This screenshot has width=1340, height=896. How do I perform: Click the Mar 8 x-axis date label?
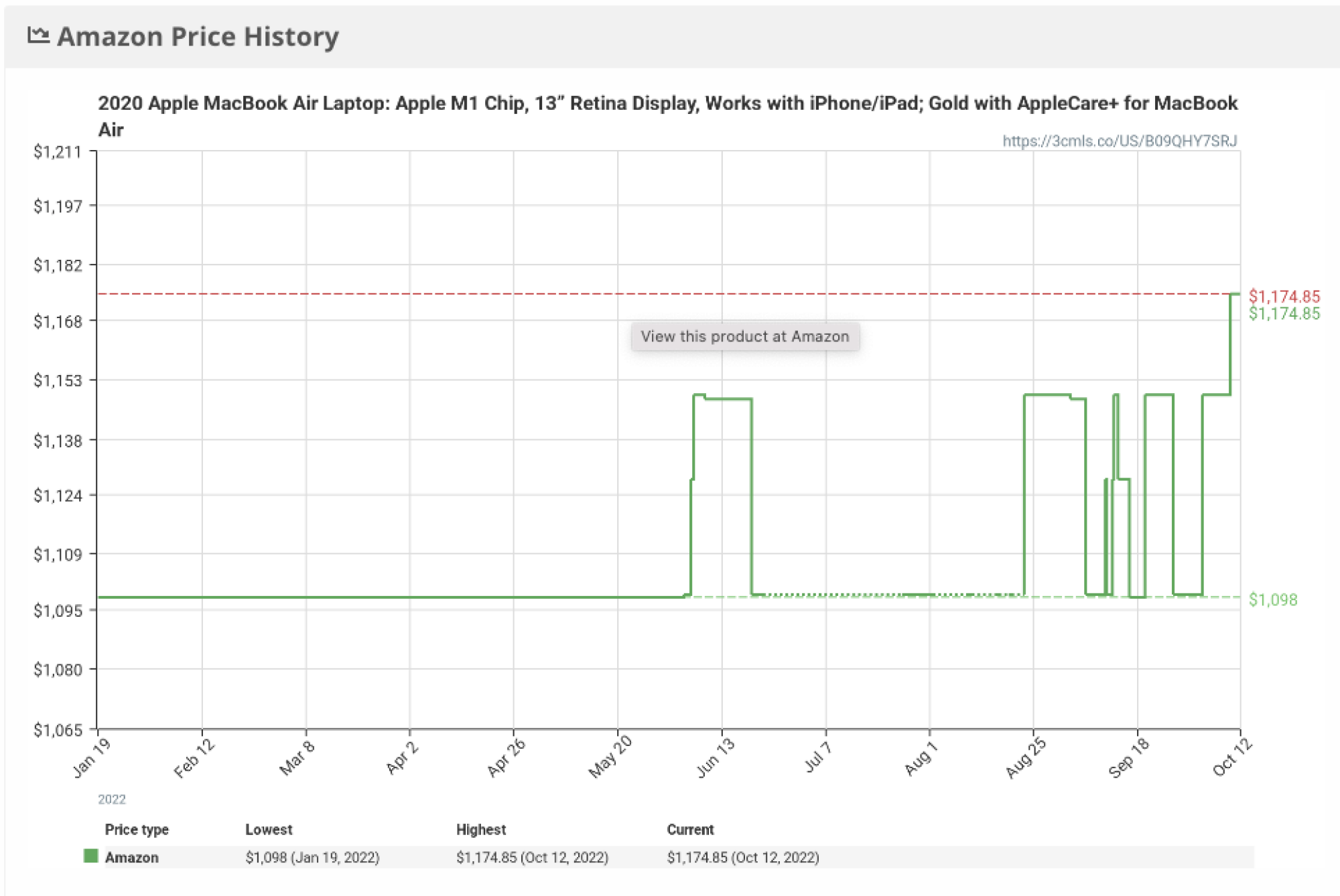[297, 758]
